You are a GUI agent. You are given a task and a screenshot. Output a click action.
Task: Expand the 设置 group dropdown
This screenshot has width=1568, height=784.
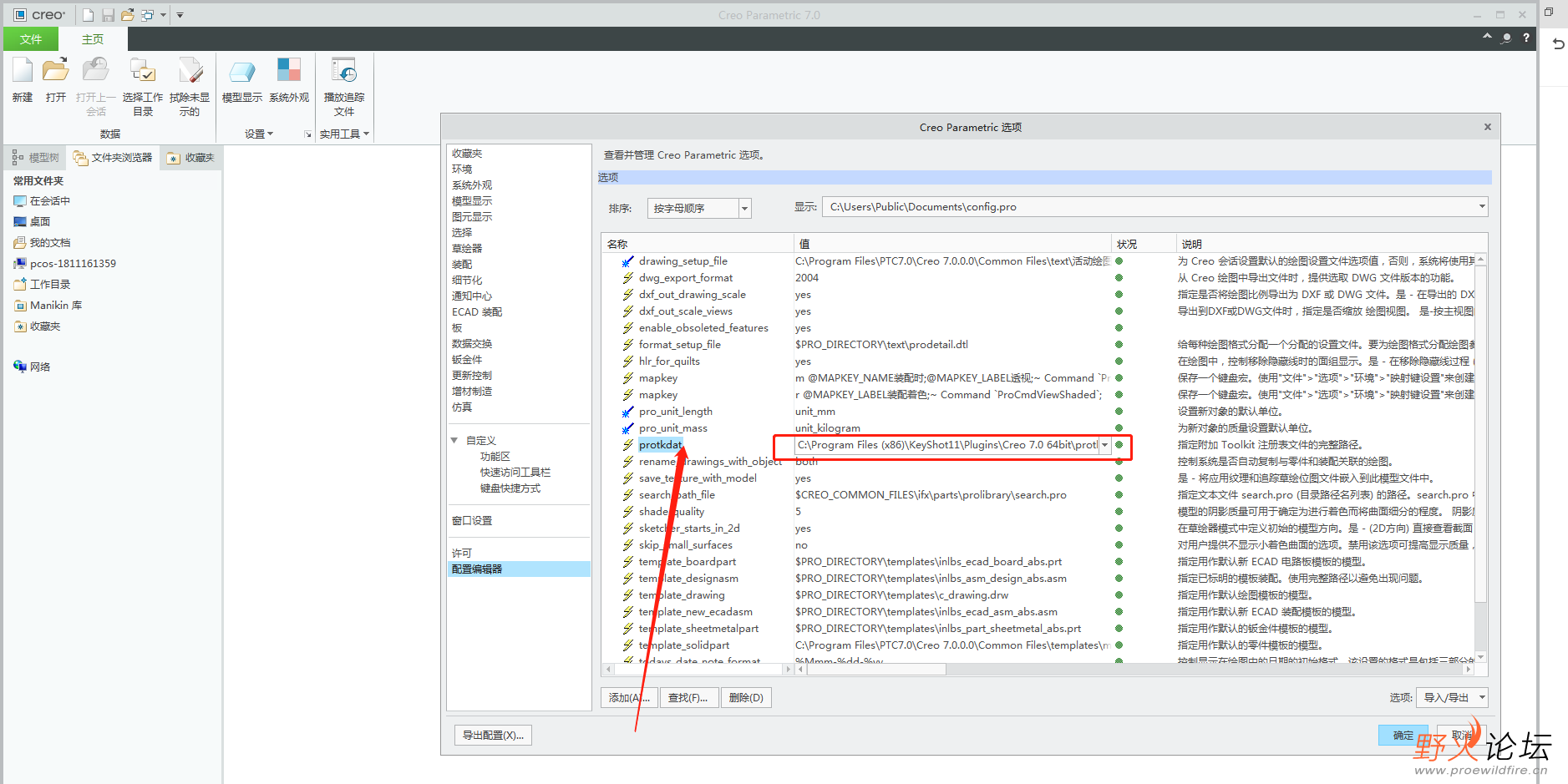point(259,134)
